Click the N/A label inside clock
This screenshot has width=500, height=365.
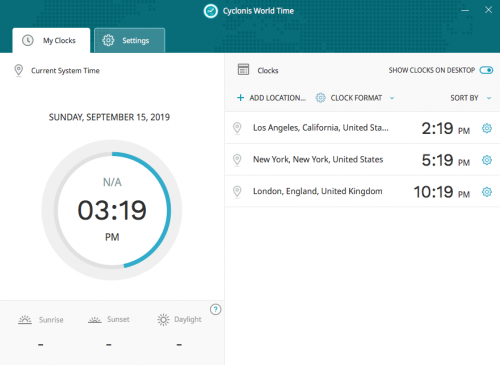(112, 182)
